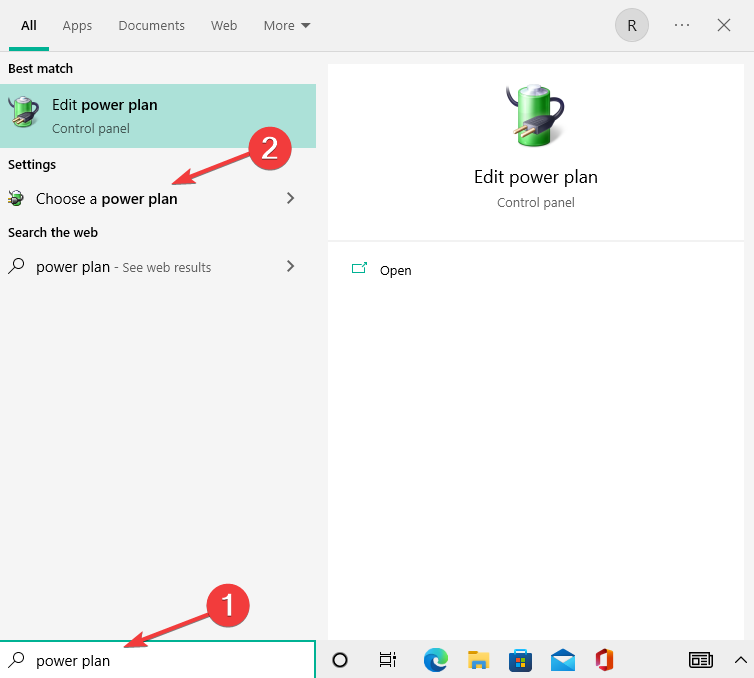Viewport: 754px width, 678px height.
Task: Click the R user account avatar
Action: pos(631,25)
